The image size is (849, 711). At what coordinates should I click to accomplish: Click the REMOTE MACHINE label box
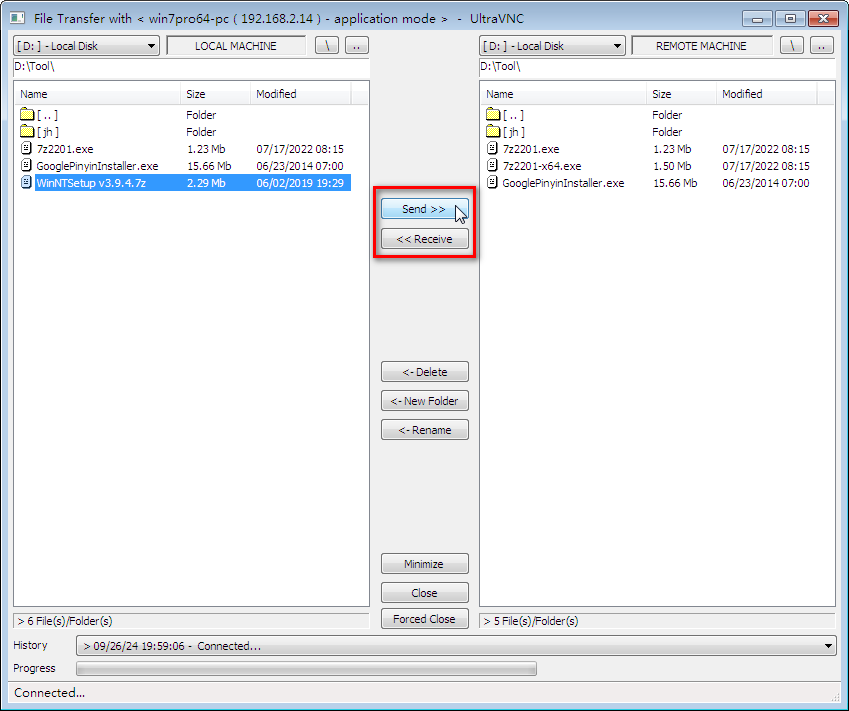coord(701,46)
